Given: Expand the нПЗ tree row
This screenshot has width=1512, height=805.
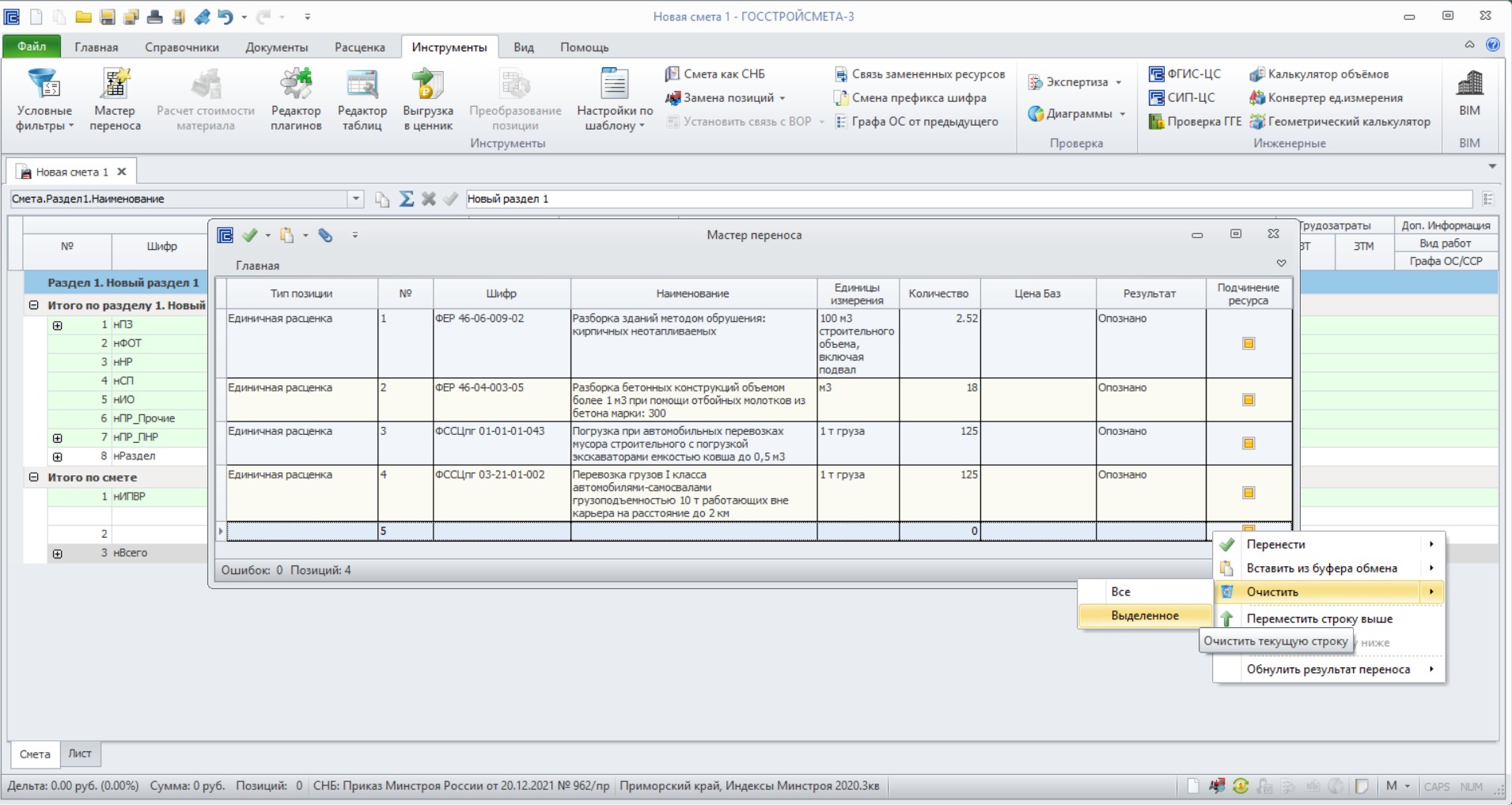Looking at the screenshot, I should (58, 325).
